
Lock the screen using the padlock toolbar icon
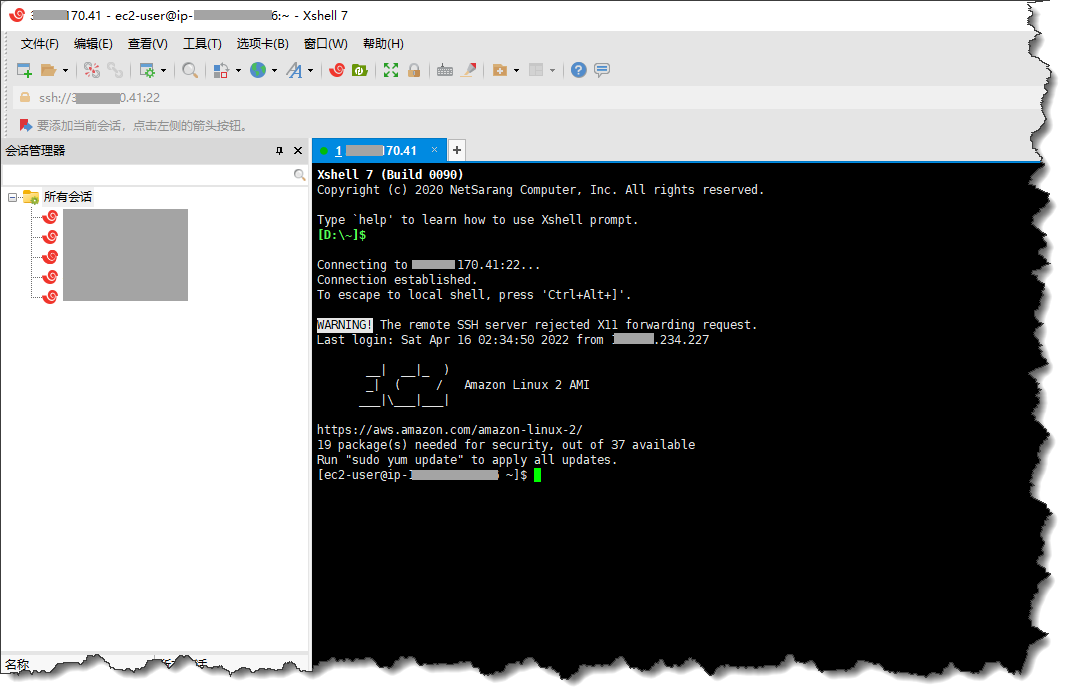(414, 70)
